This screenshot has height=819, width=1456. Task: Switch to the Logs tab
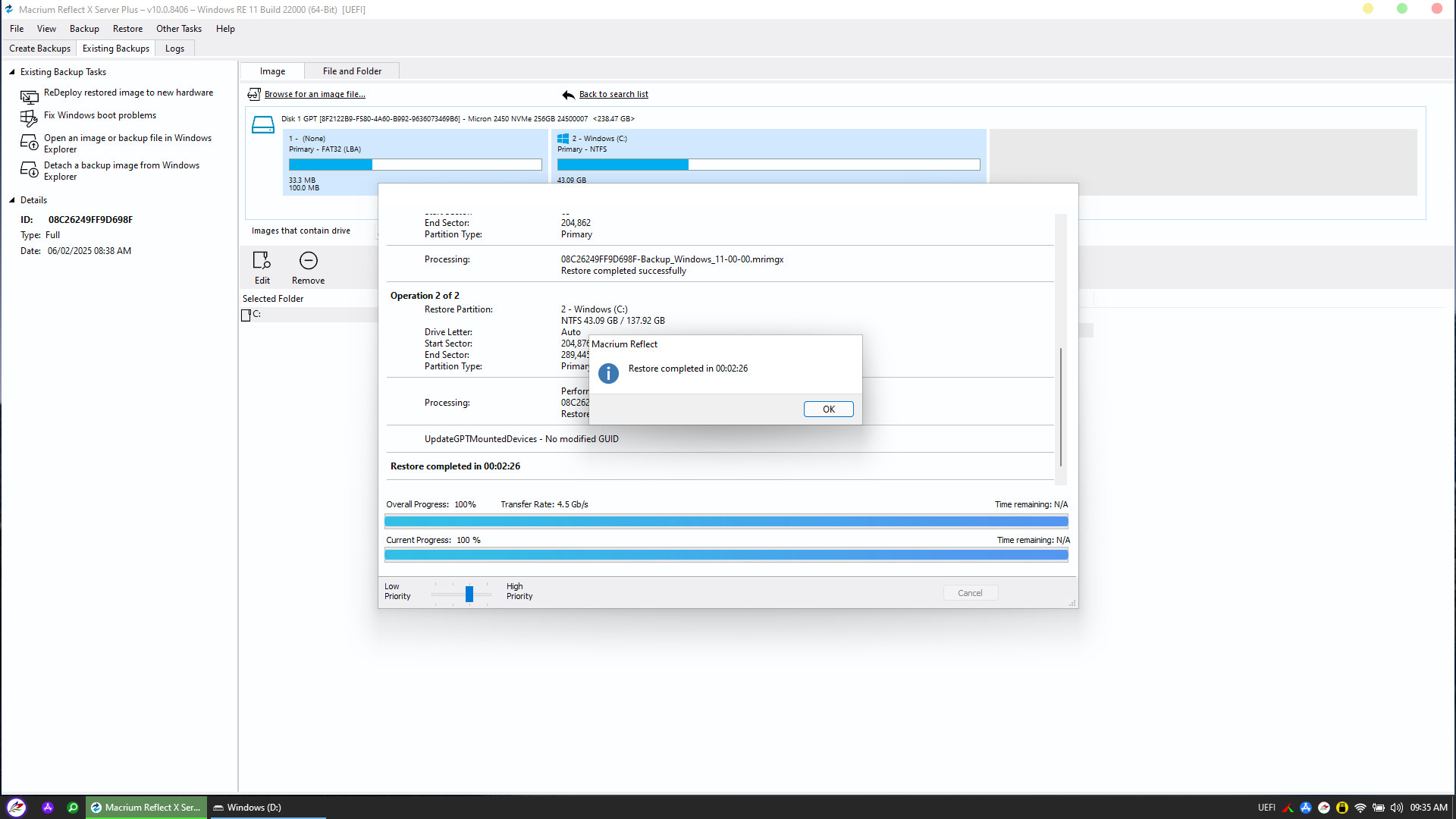click(x=174, y=49)
